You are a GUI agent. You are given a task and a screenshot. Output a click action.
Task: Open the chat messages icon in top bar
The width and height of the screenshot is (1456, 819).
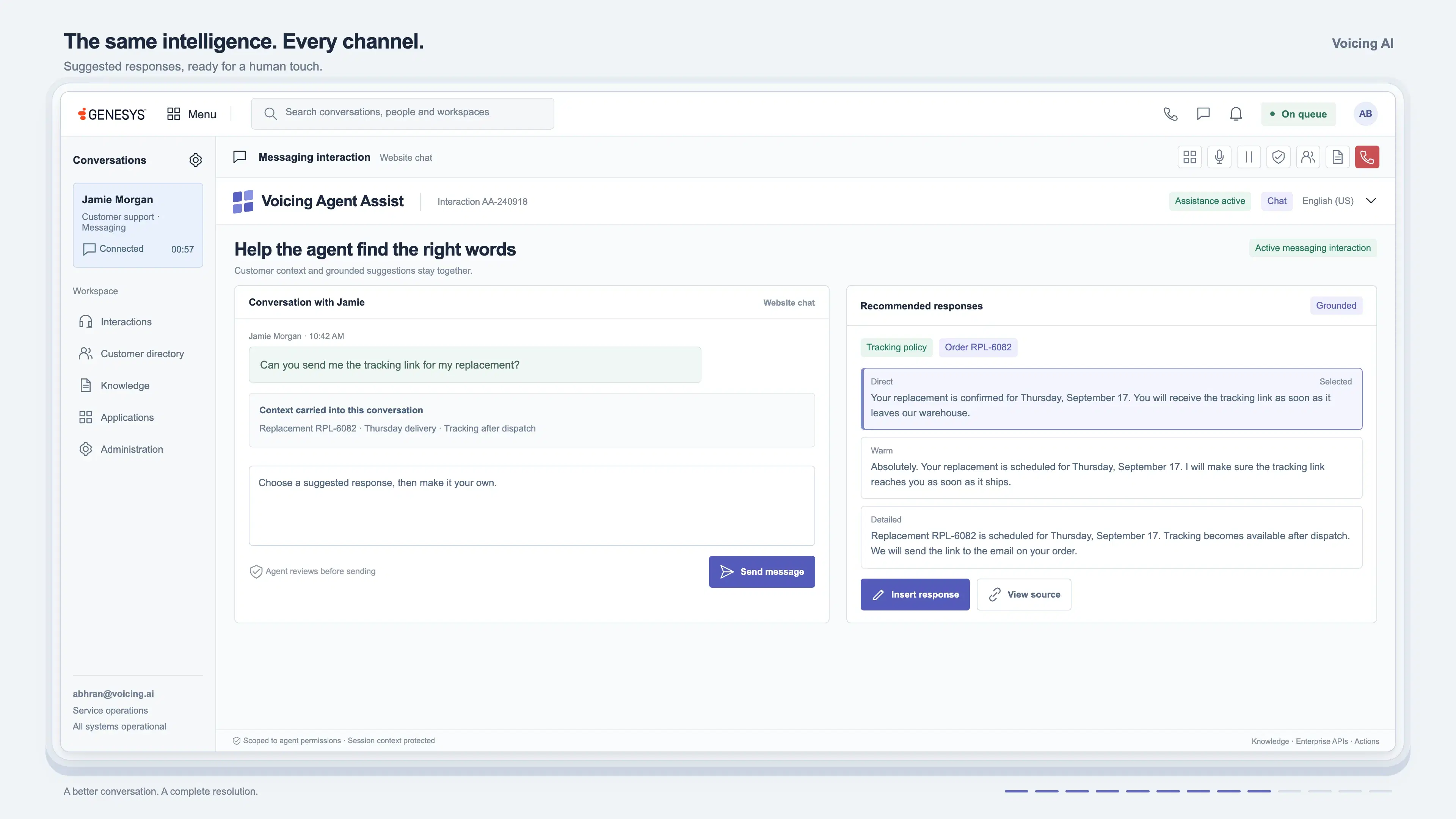pos(1203,114)
